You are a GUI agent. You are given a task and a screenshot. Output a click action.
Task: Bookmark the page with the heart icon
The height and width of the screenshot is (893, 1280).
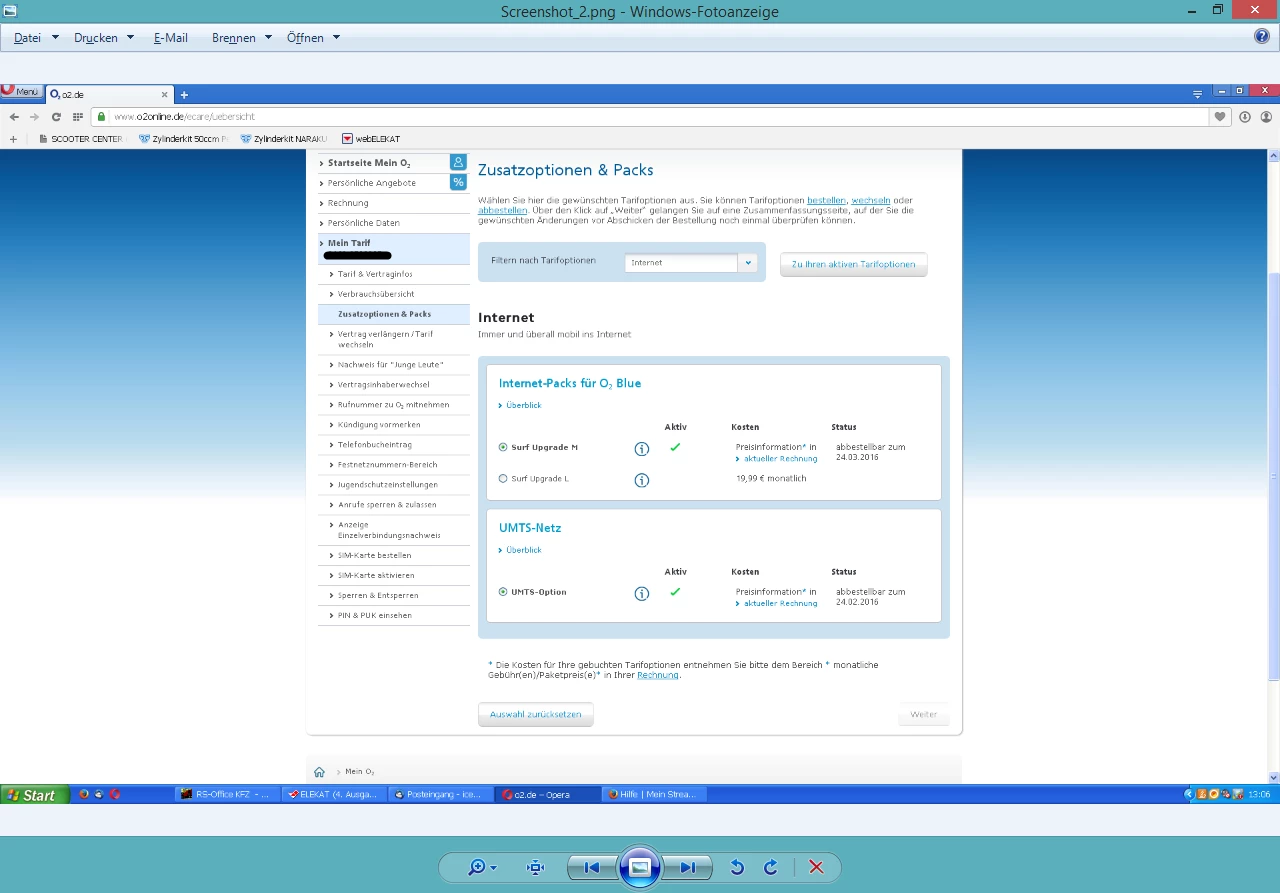1221,117
